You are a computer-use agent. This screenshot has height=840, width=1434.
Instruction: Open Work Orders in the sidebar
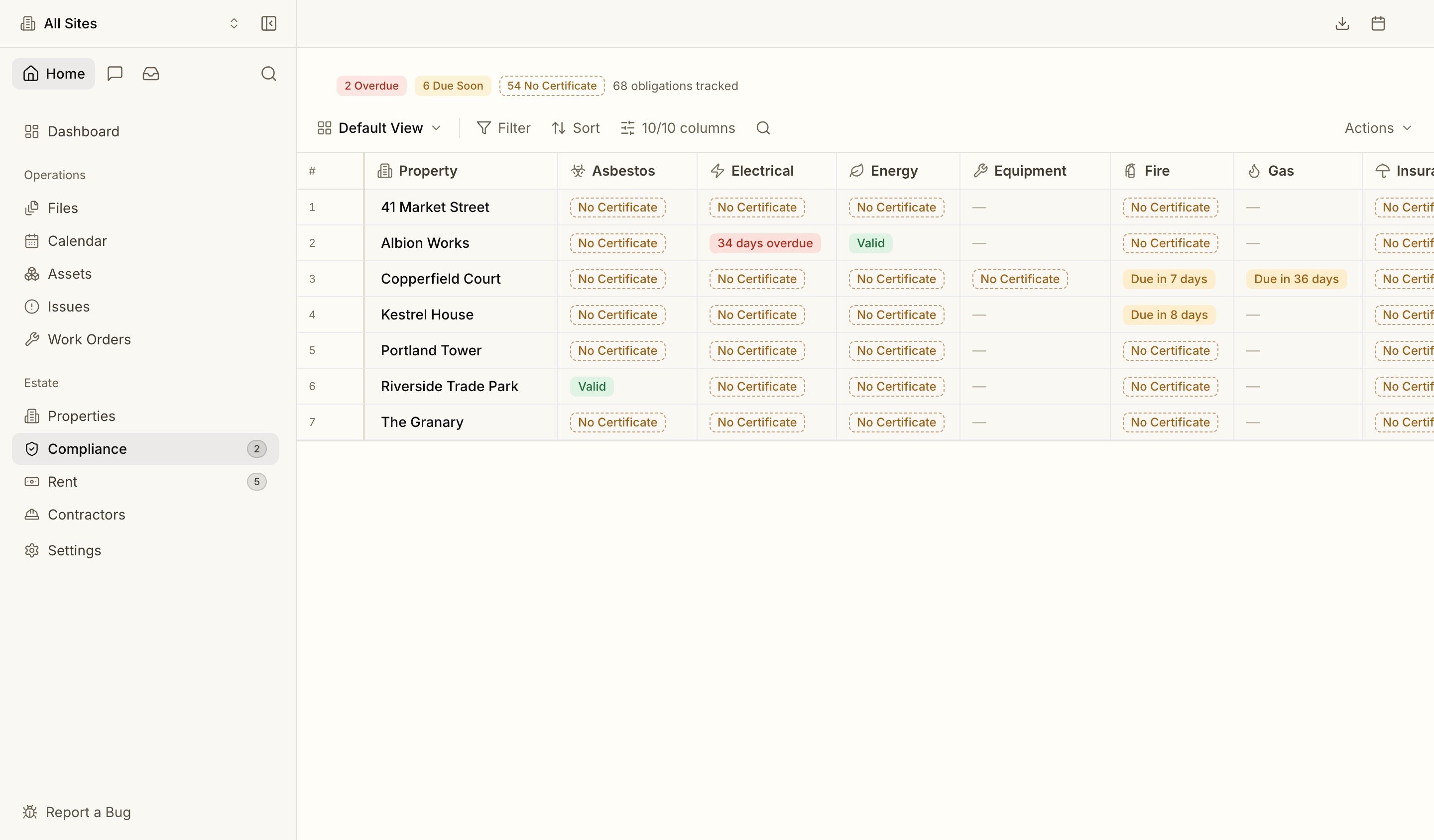pos(145,339)
